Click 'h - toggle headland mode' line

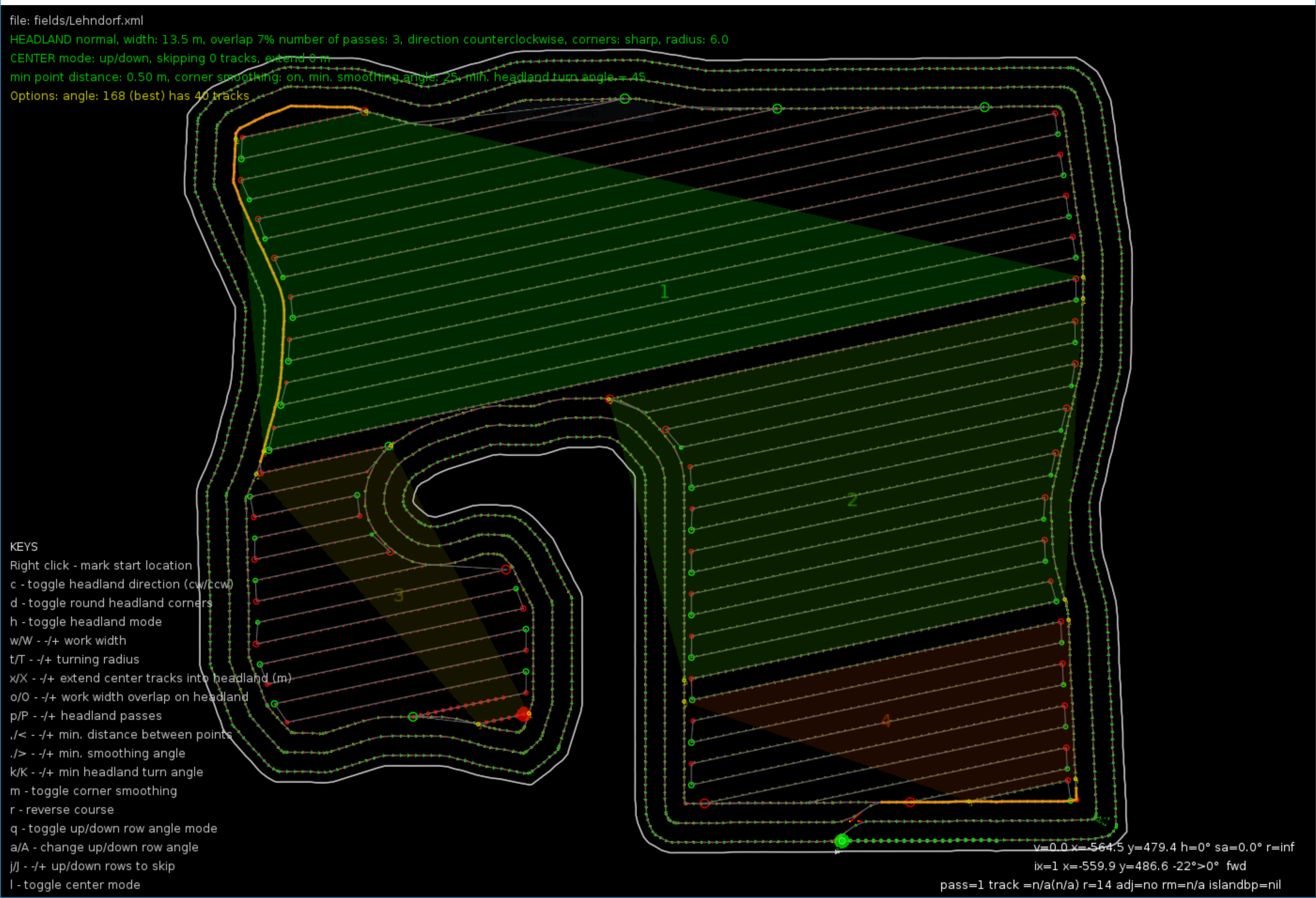(x=86, y=622)
